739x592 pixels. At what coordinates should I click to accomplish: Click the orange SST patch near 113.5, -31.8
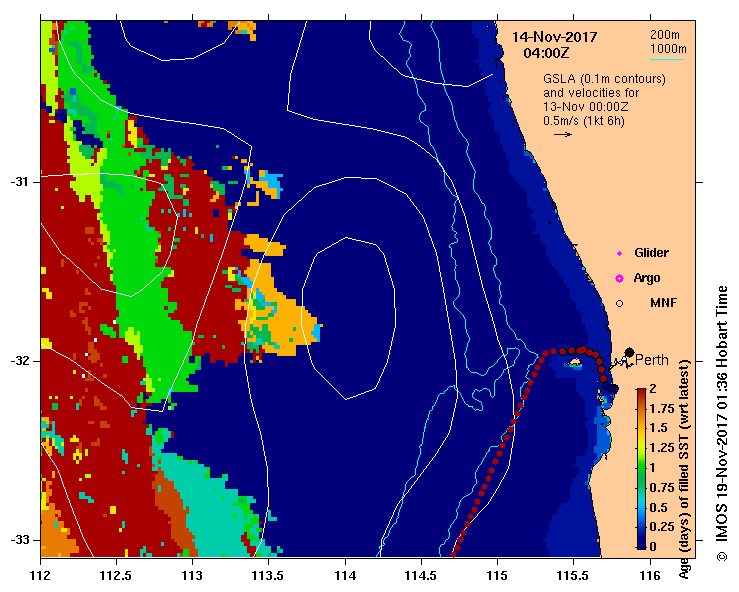click(283, 325)
